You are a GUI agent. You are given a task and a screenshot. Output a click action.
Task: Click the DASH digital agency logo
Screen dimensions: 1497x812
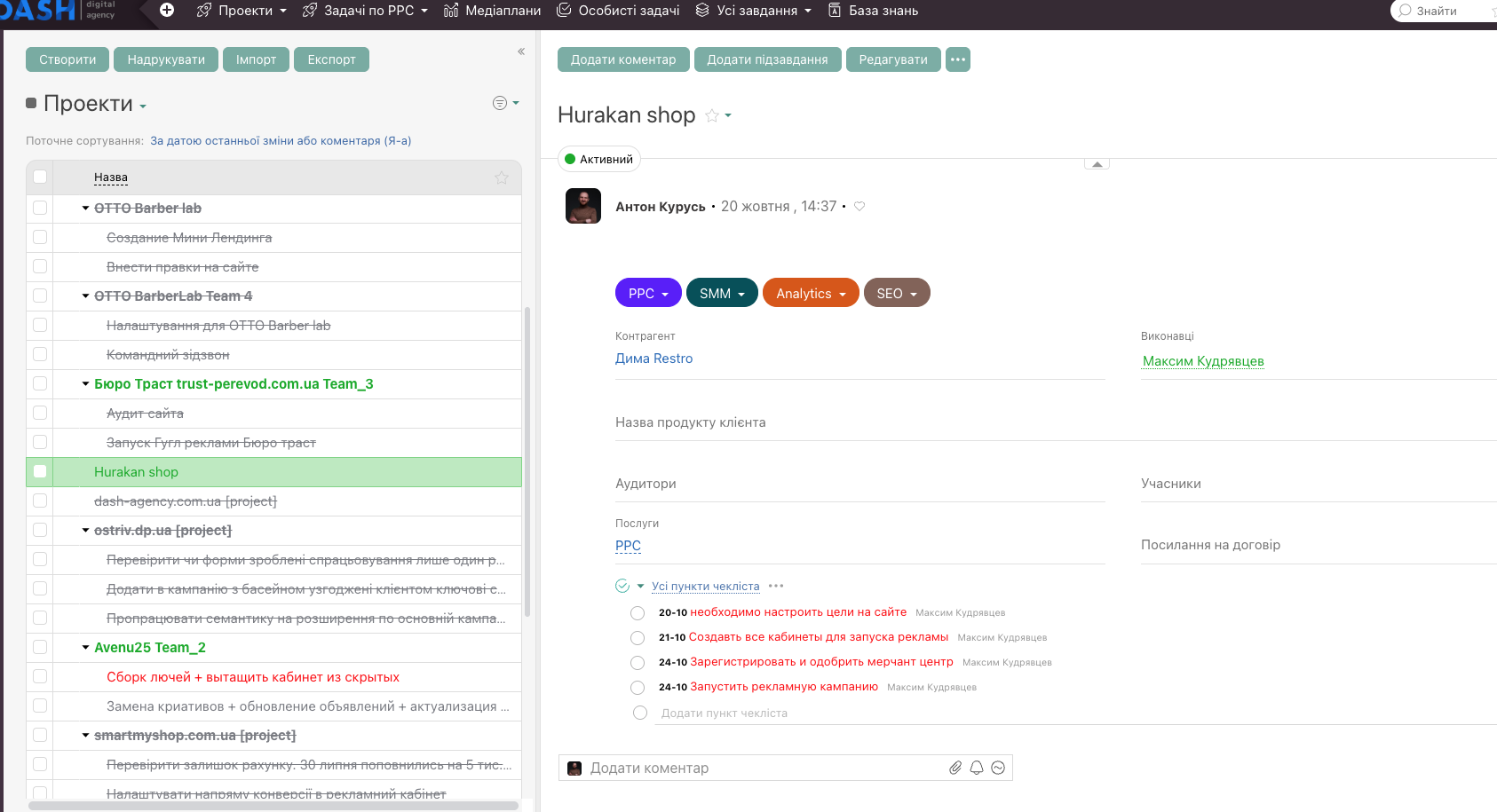pyautogui.click(x=58, y=11)
